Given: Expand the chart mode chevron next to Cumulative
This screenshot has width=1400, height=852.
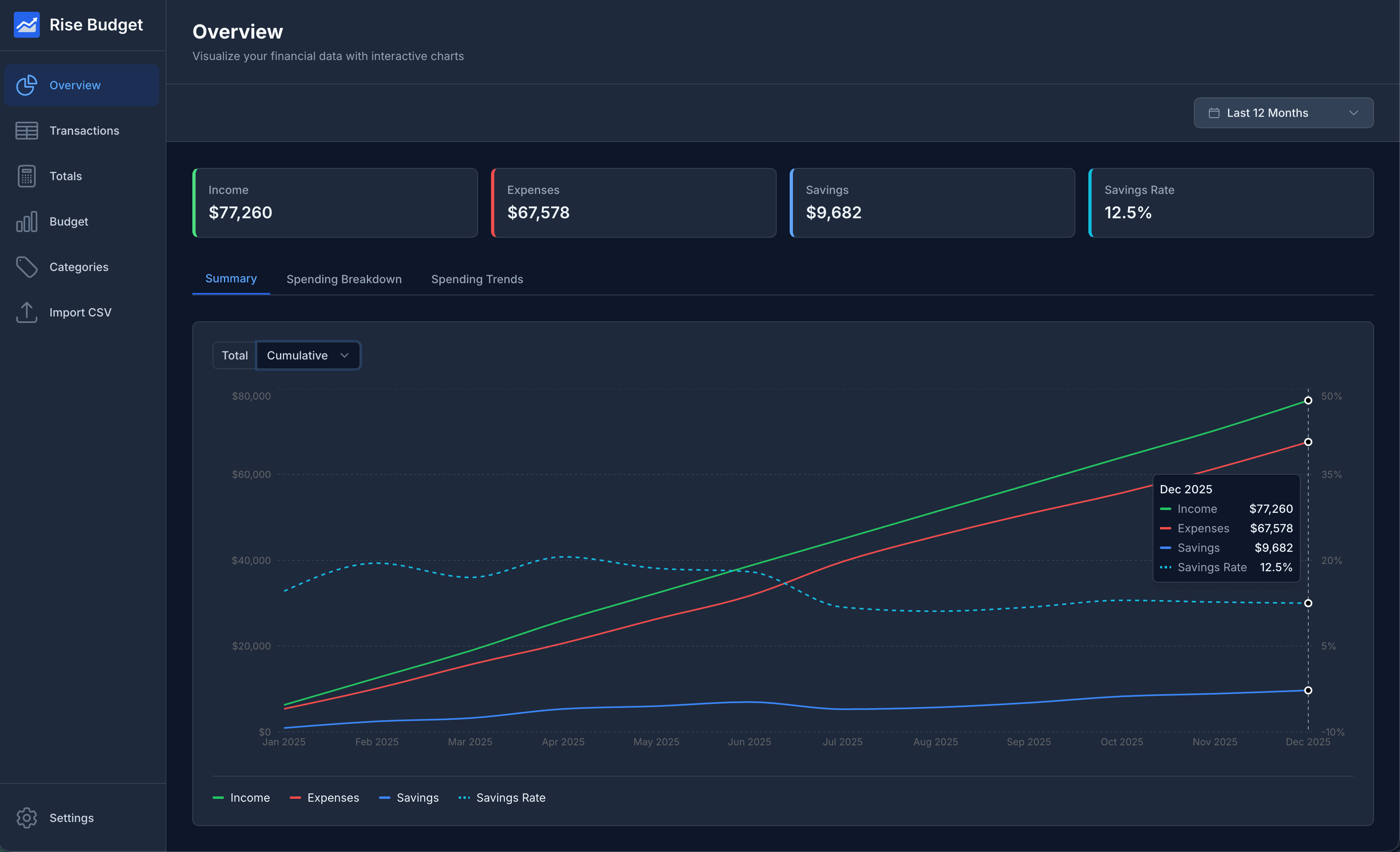Looking at the screenshot, I should click(x=344, y=355).
